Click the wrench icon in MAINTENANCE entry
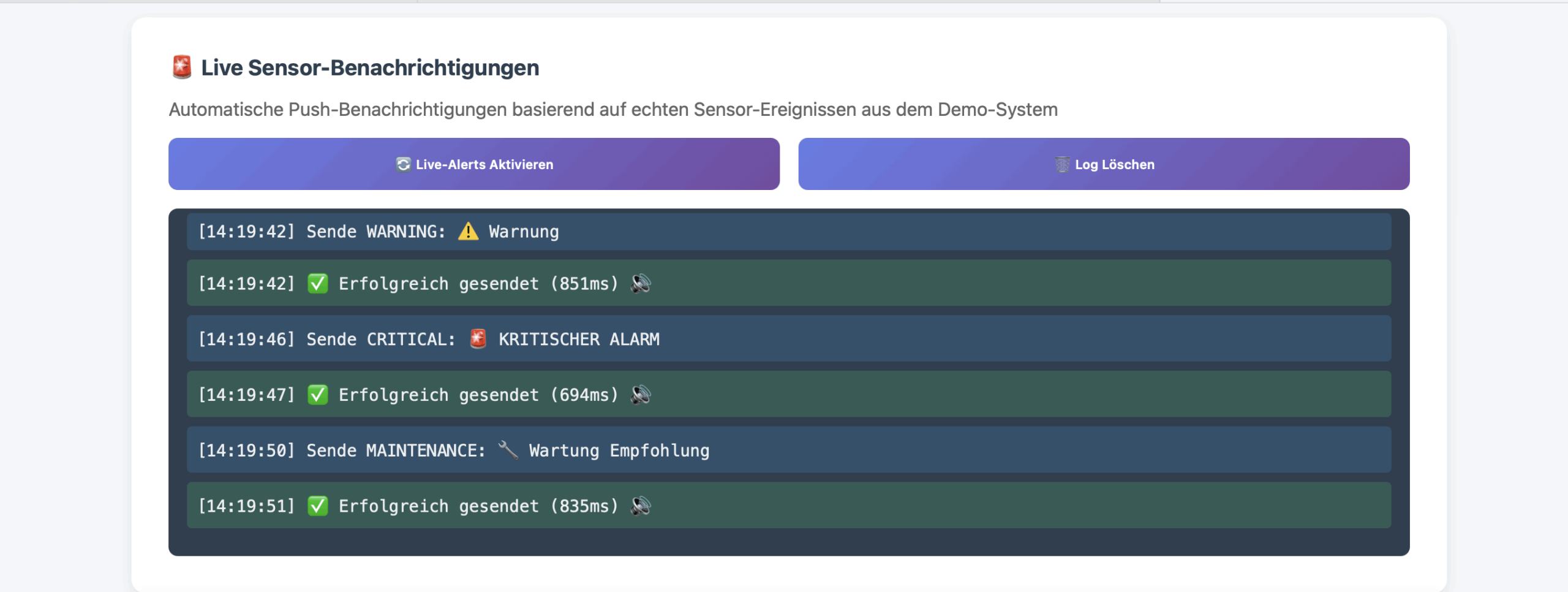The width and height of the screenshot is (1568, 592). coord(508,450)
